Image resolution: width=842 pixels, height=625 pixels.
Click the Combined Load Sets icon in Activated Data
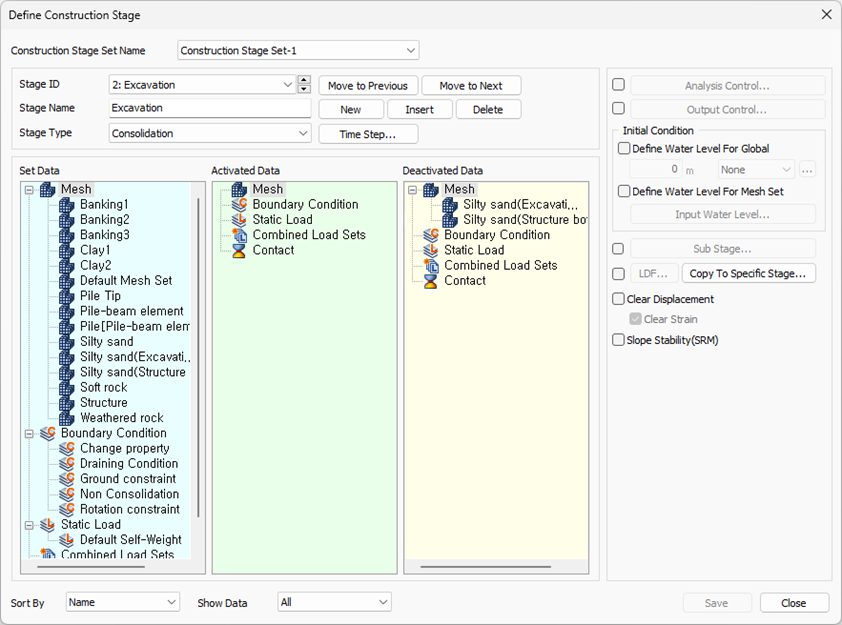pos(239,235)
